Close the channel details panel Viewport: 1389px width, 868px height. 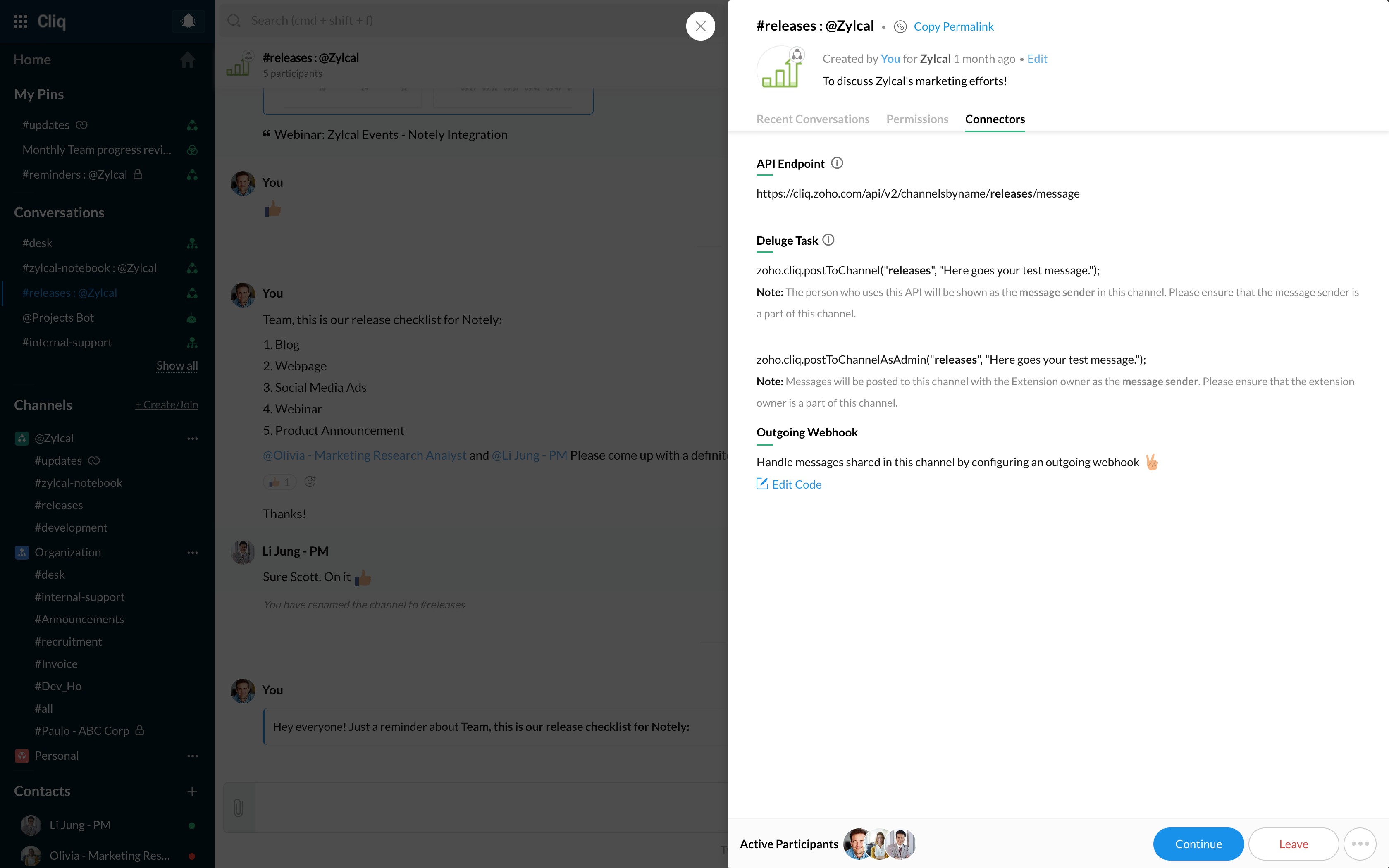(x=700, y=26)
